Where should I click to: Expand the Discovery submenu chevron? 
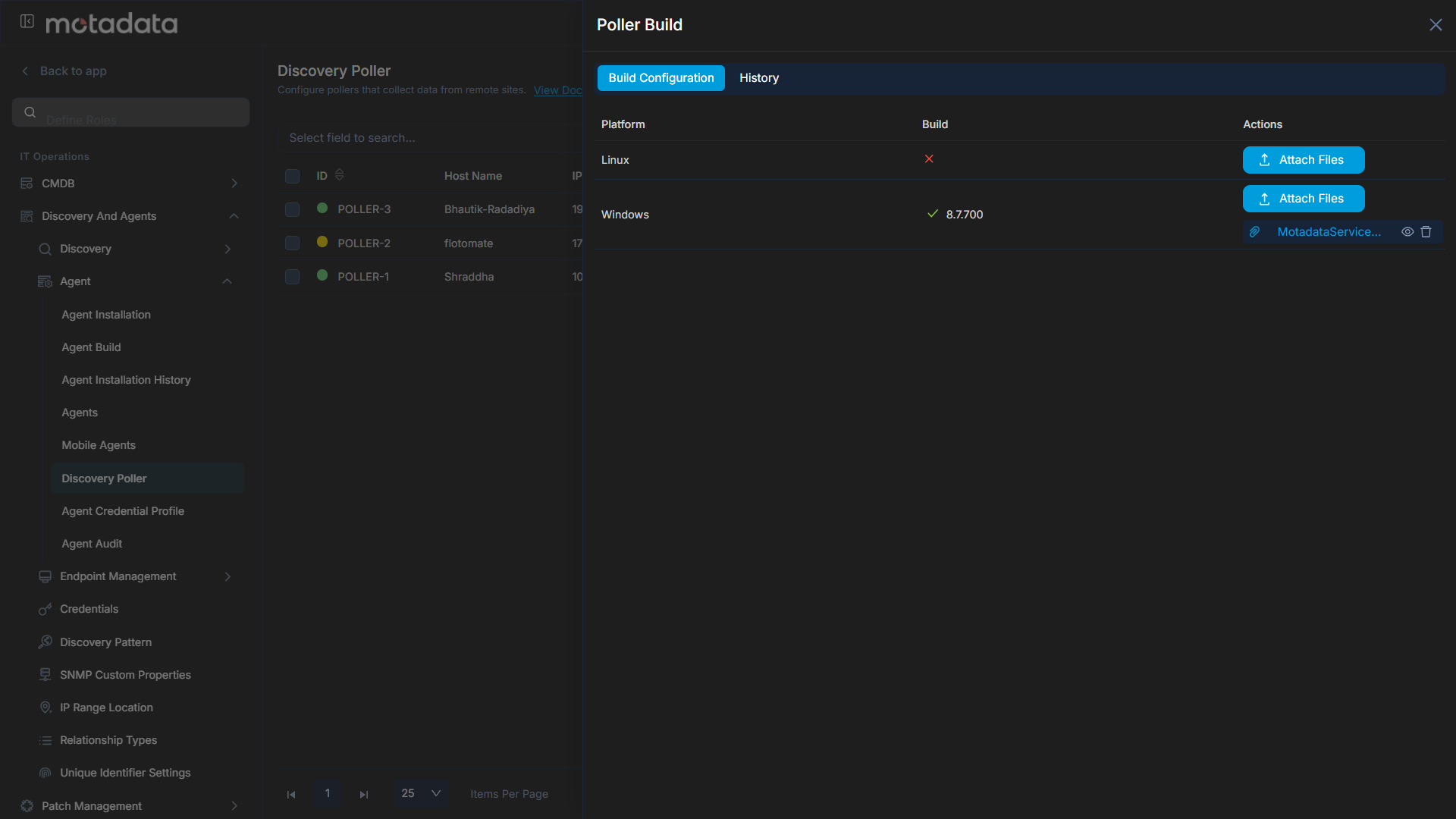click(x=227, y=249)
